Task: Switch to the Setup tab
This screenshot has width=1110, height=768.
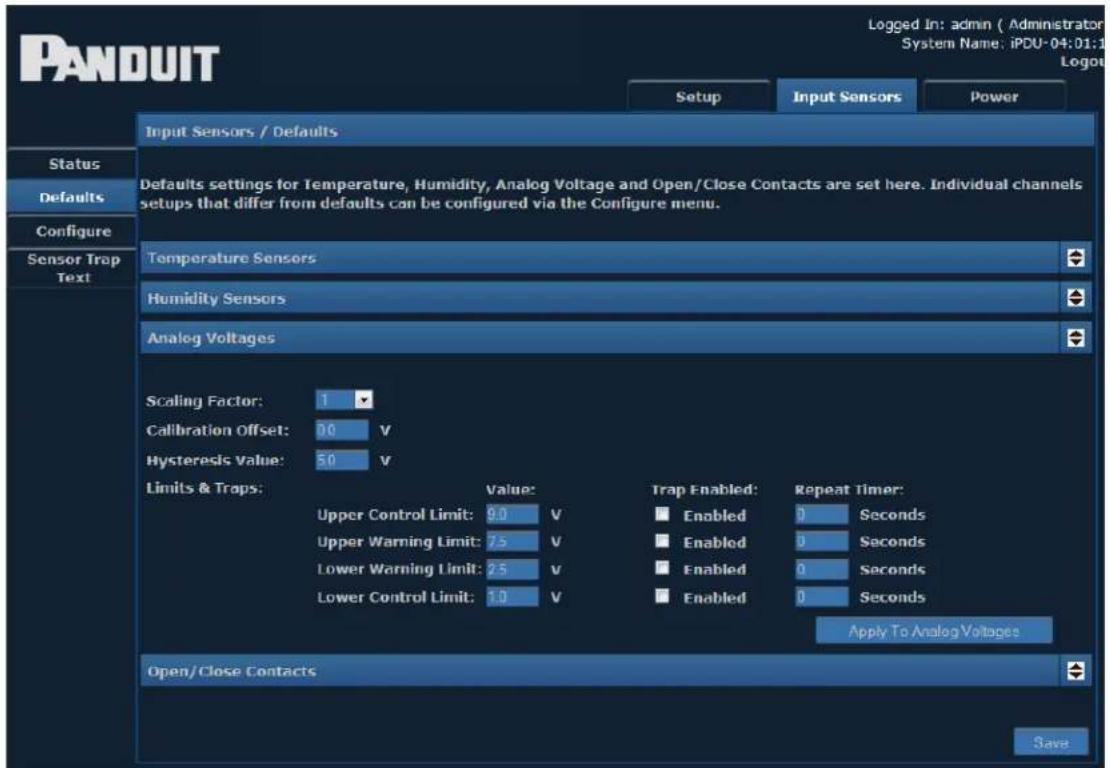Action: pyautogui.click(x=699, y=96)
